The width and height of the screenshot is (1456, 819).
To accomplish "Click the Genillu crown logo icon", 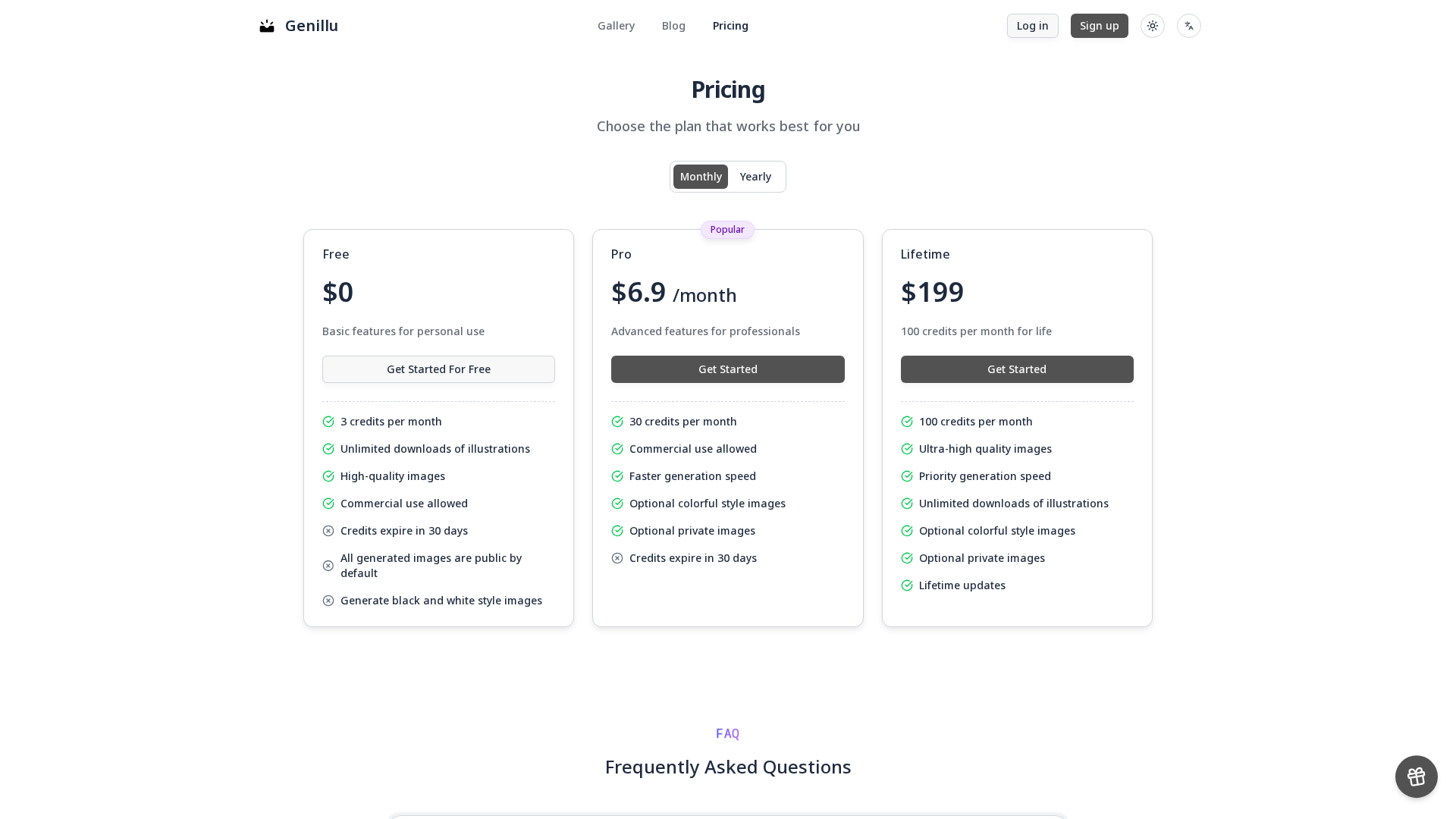I will click(267, 27).
